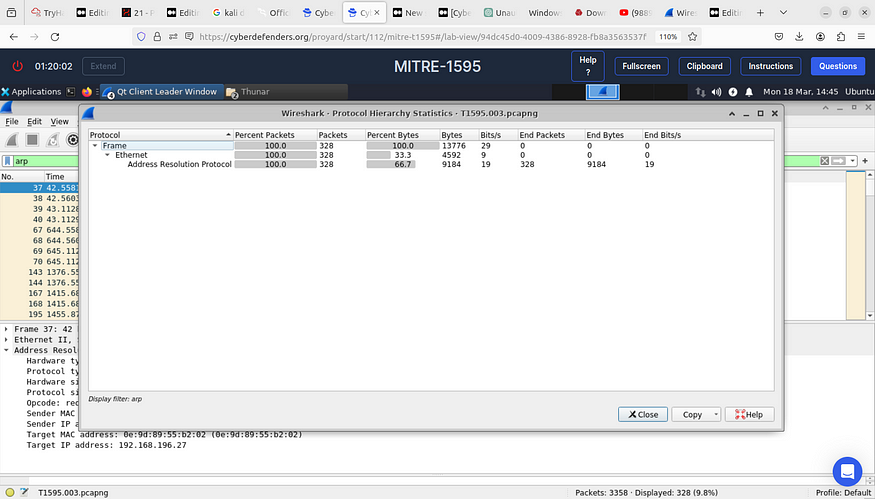Open the lab Instructions button
Screen dimensions: 875x499
click(x=771, y=66)
